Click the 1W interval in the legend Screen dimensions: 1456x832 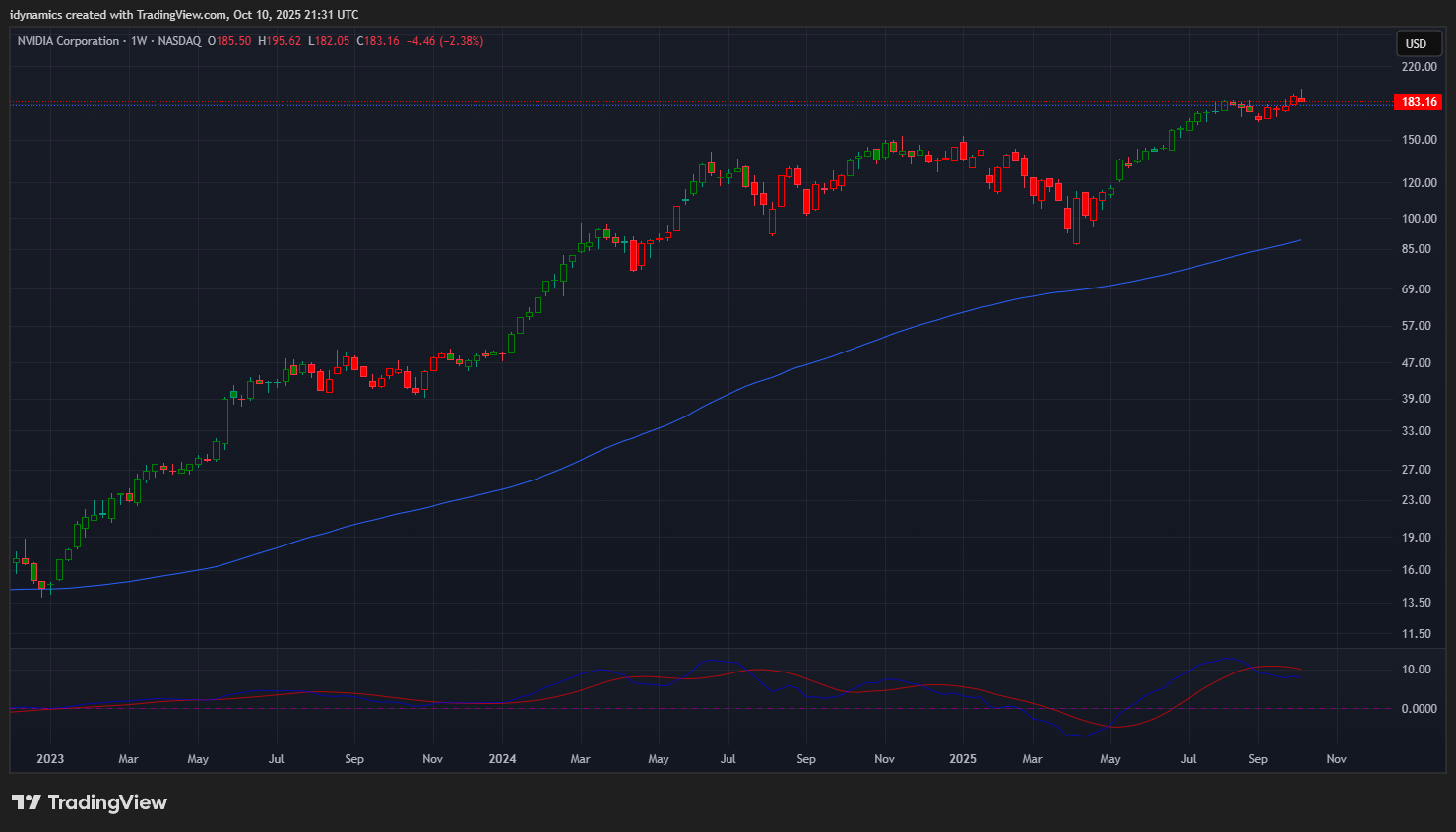tap(139, 41)
